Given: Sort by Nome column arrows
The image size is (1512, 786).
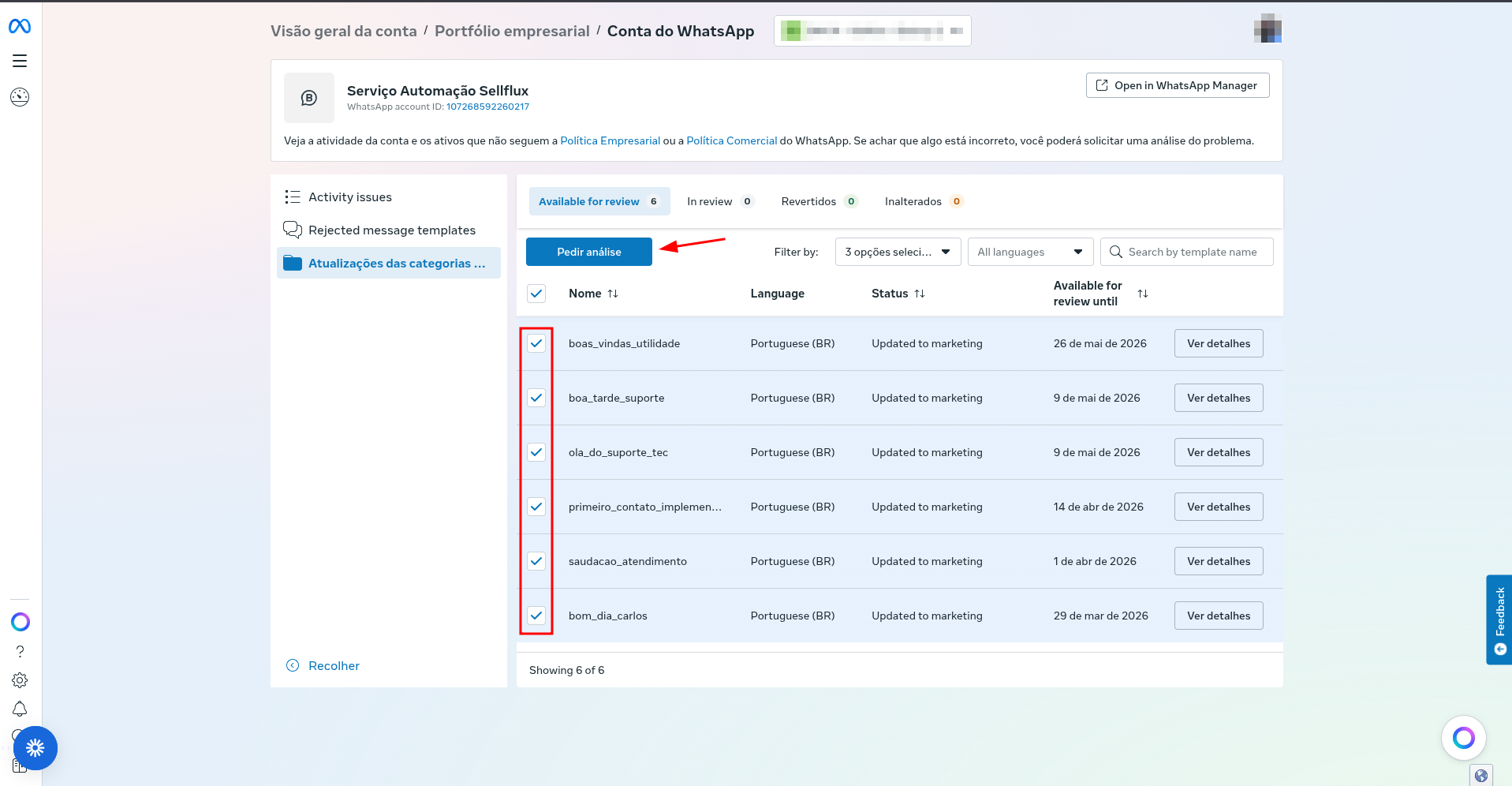Looking at the screenshot, I should click(x=613, y=294).
